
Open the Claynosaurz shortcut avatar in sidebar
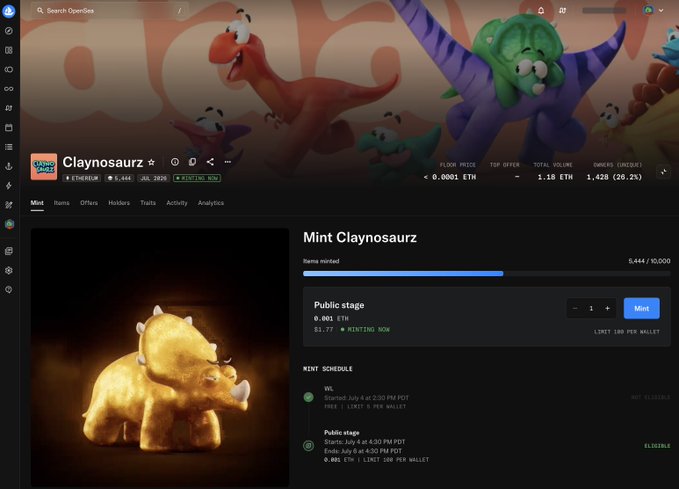point(9,224)
